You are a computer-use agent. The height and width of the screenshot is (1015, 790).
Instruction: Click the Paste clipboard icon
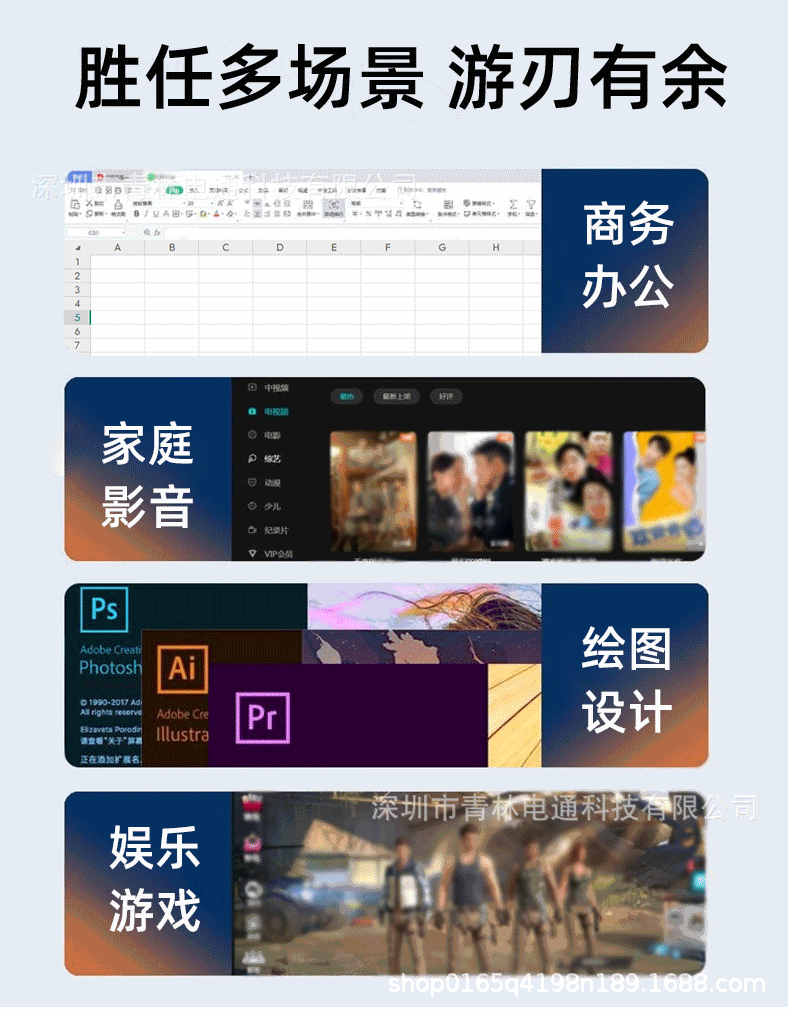click(x=74, y=205)
